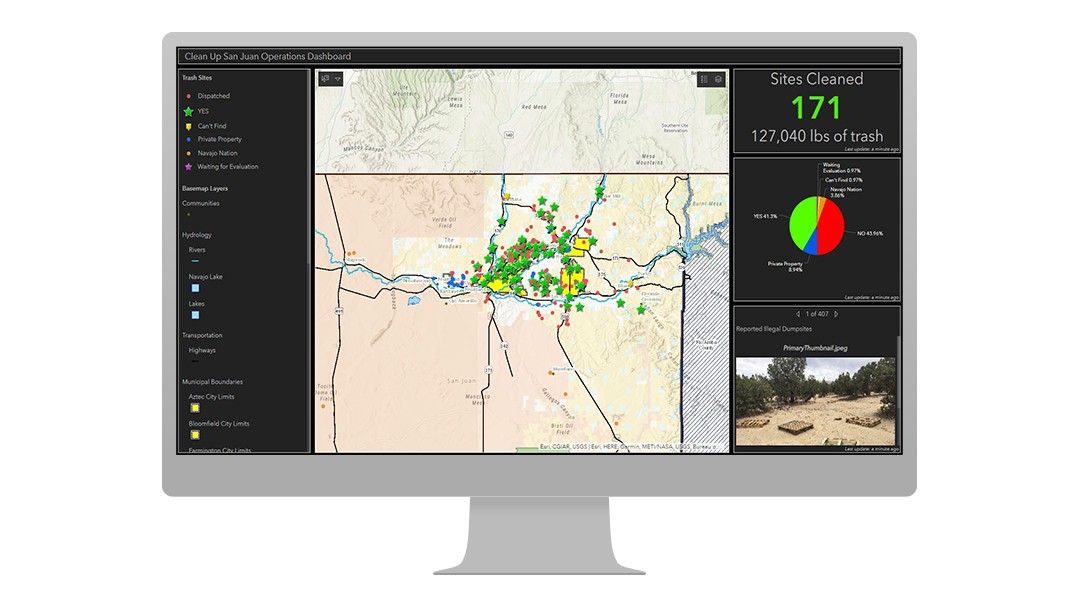Click the Waiting Evaluation 0.97% pie label
This screenshot has width=1080, height=607.
tap(841, 167)
